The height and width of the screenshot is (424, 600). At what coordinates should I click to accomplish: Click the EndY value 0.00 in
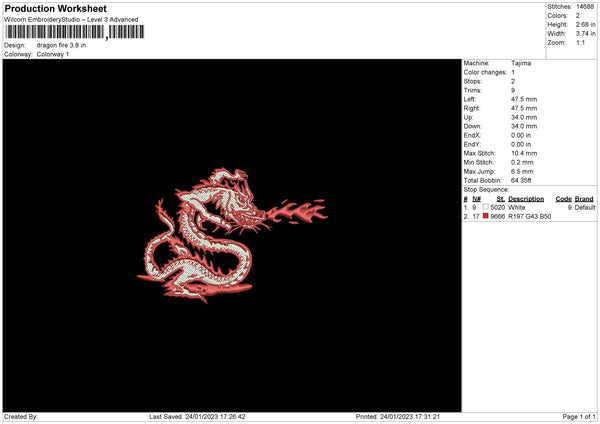click(x=521, y=144)
